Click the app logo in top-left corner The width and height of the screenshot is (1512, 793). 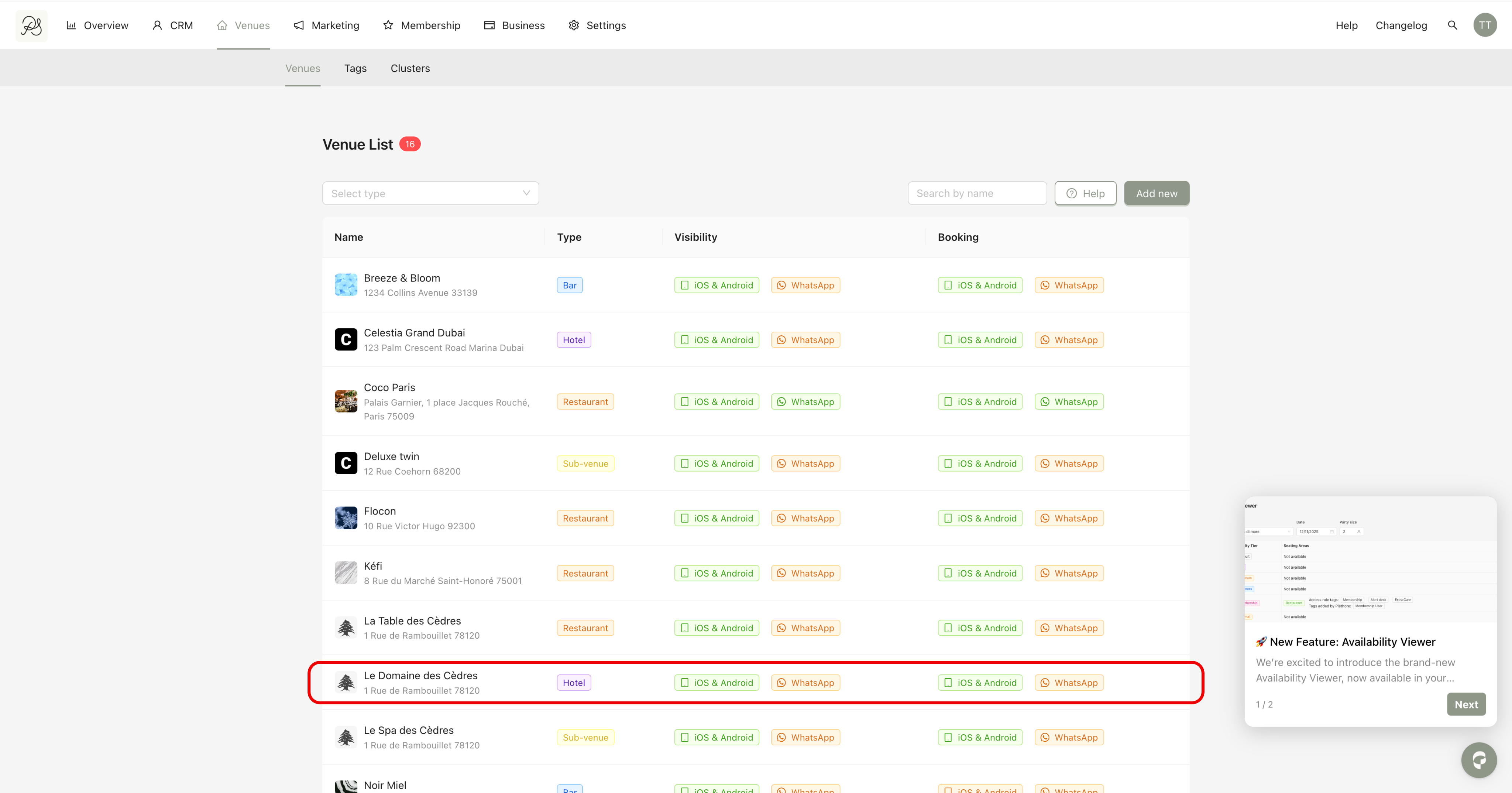pyautogui.click(x=31, y=25)
